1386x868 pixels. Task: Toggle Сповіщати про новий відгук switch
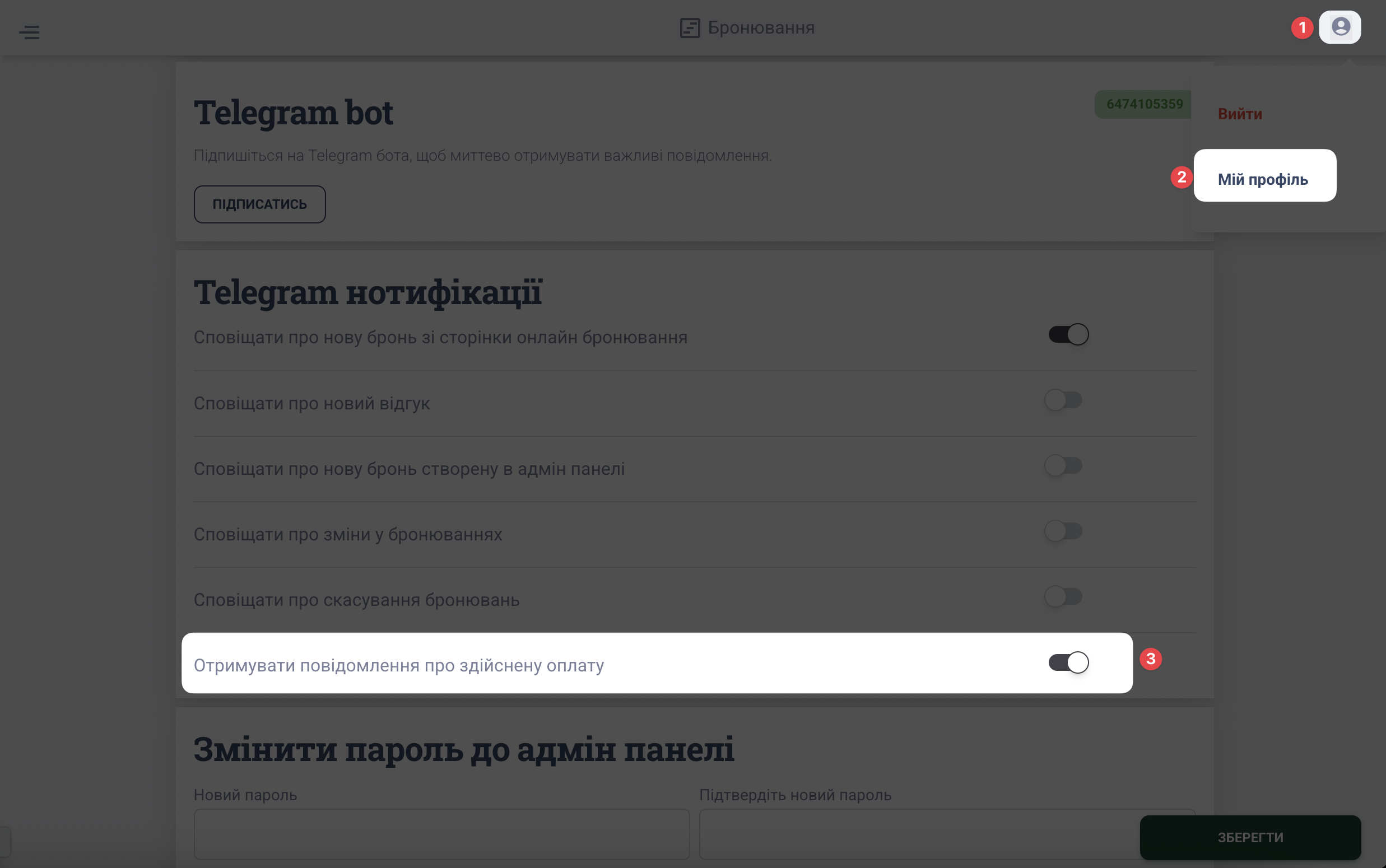pos(1063,399)
